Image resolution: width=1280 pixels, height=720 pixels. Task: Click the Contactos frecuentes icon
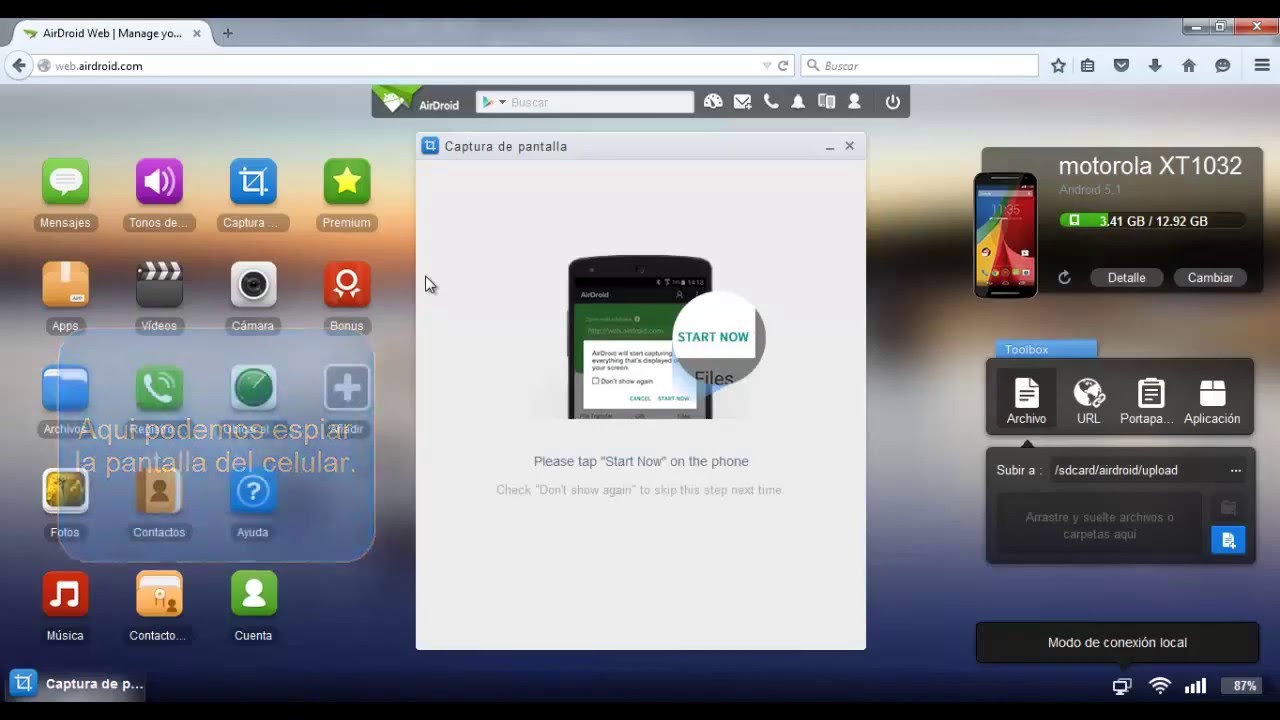[159, 594]
